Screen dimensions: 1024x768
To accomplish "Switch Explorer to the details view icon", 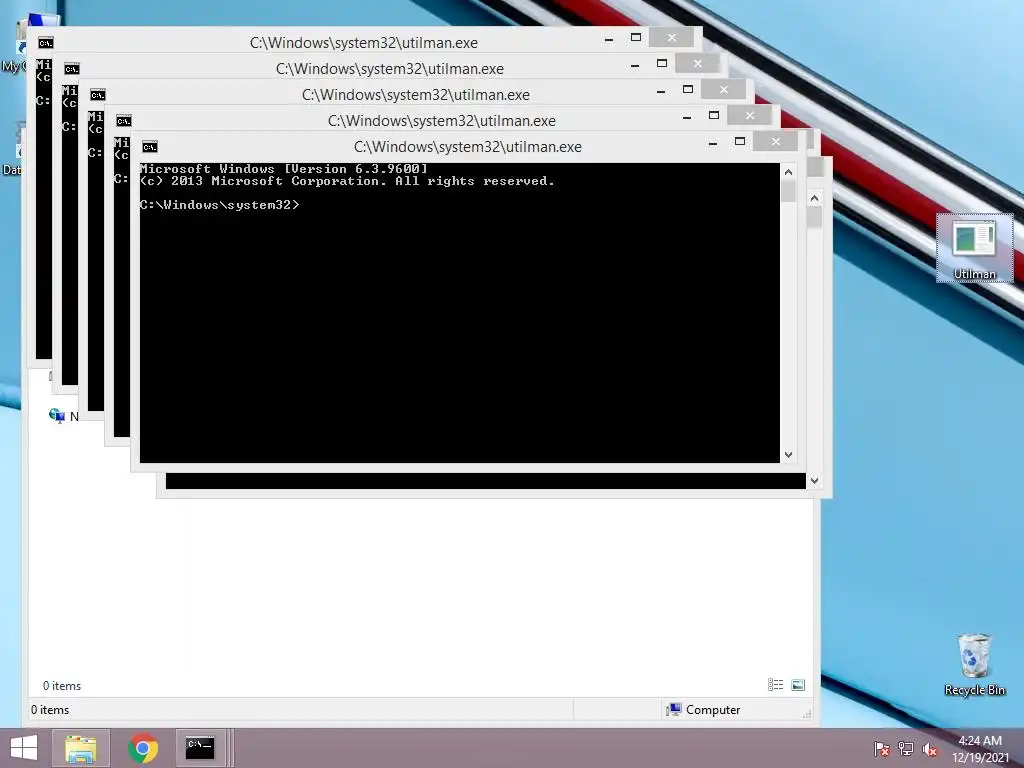I will (x=775, y=684).
